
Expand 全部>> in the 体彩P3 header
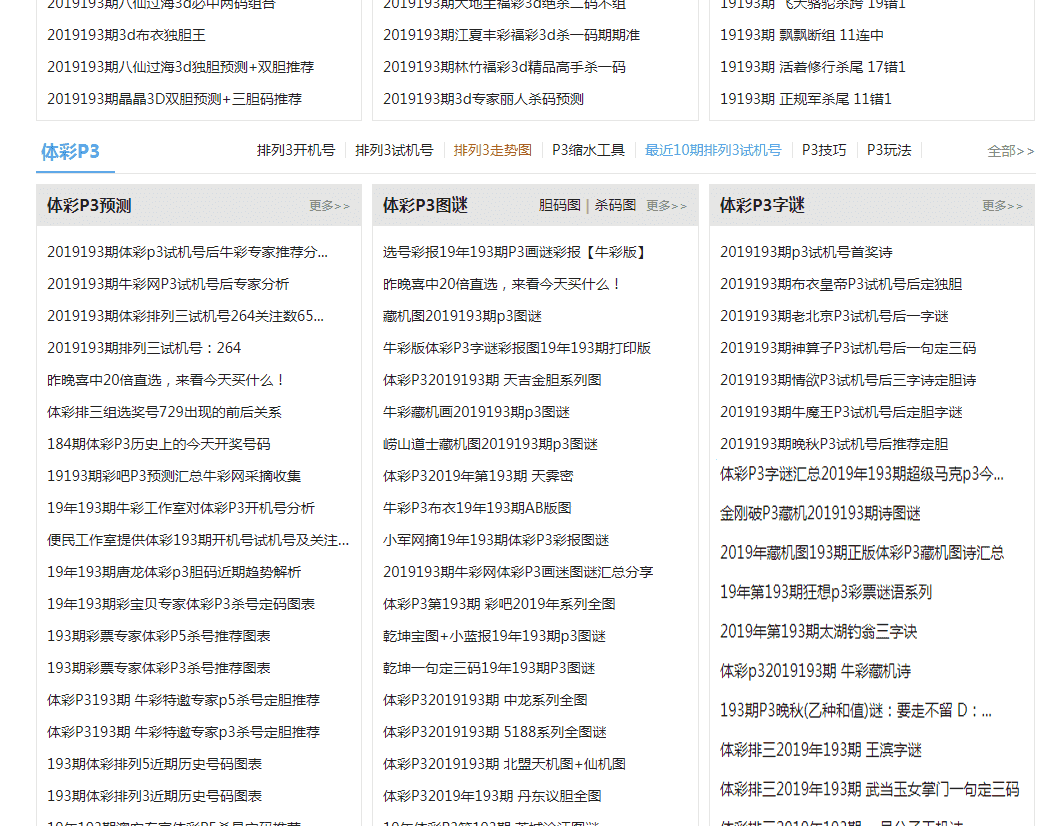[1010, 151]
